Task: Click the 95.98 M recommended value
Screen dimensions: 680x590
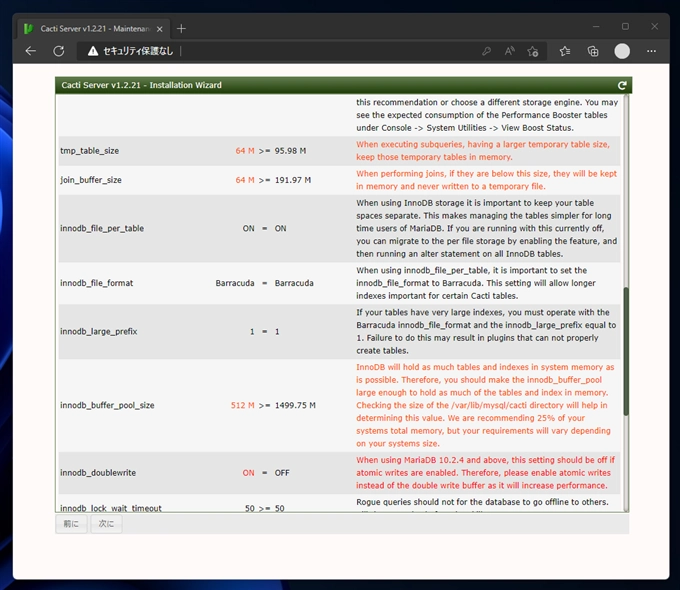Action: 290,151
